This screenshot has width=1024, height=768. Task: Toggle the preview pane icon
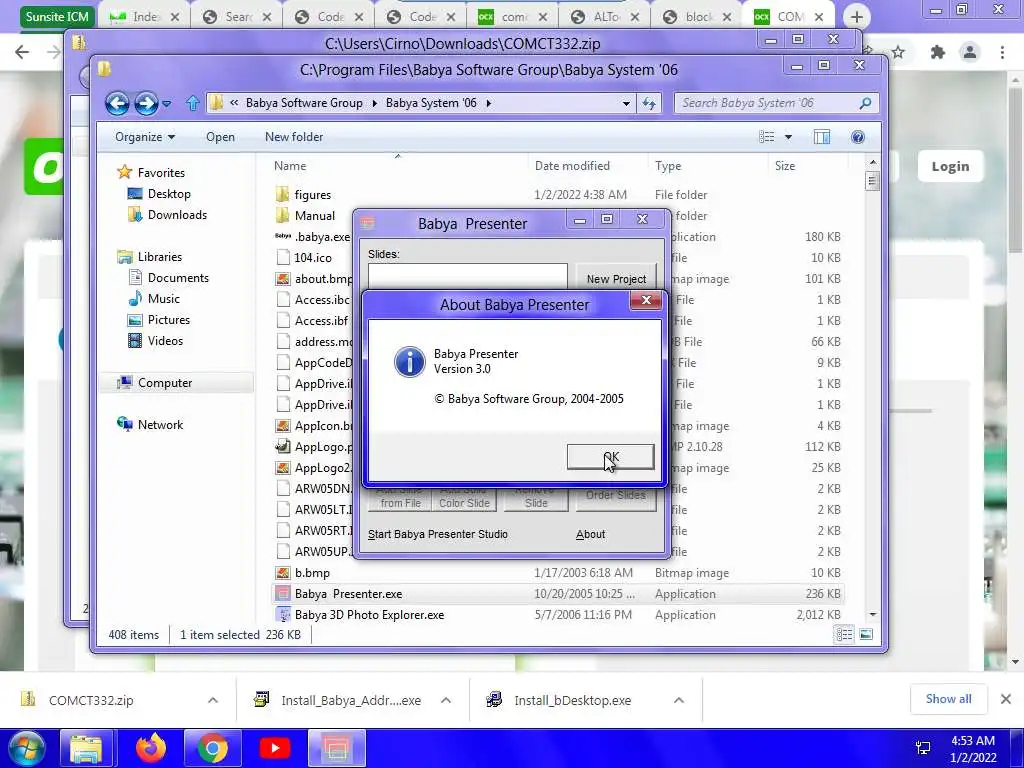click(x=822, y=137)
